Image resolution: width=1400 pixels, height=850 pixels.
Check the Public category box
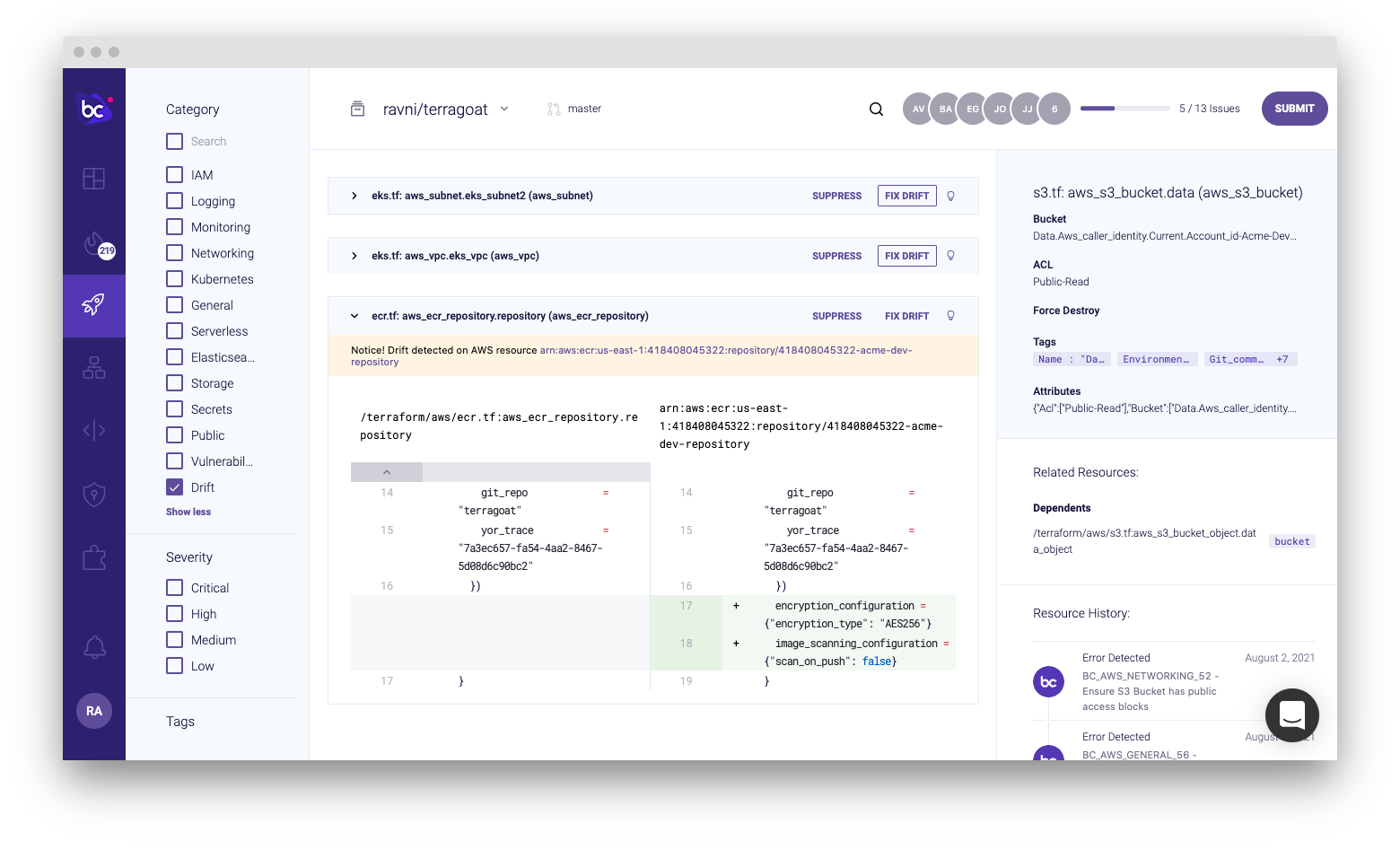(175, 435)
